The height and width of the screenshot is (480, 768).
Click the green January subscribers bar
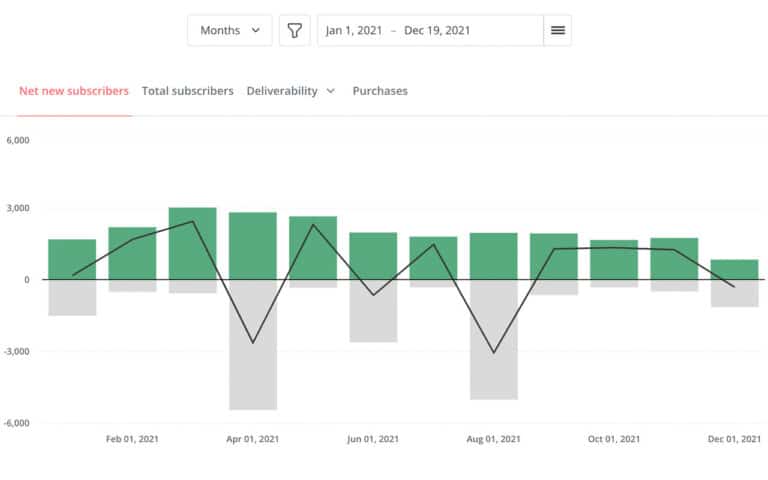tap(72, 259)
